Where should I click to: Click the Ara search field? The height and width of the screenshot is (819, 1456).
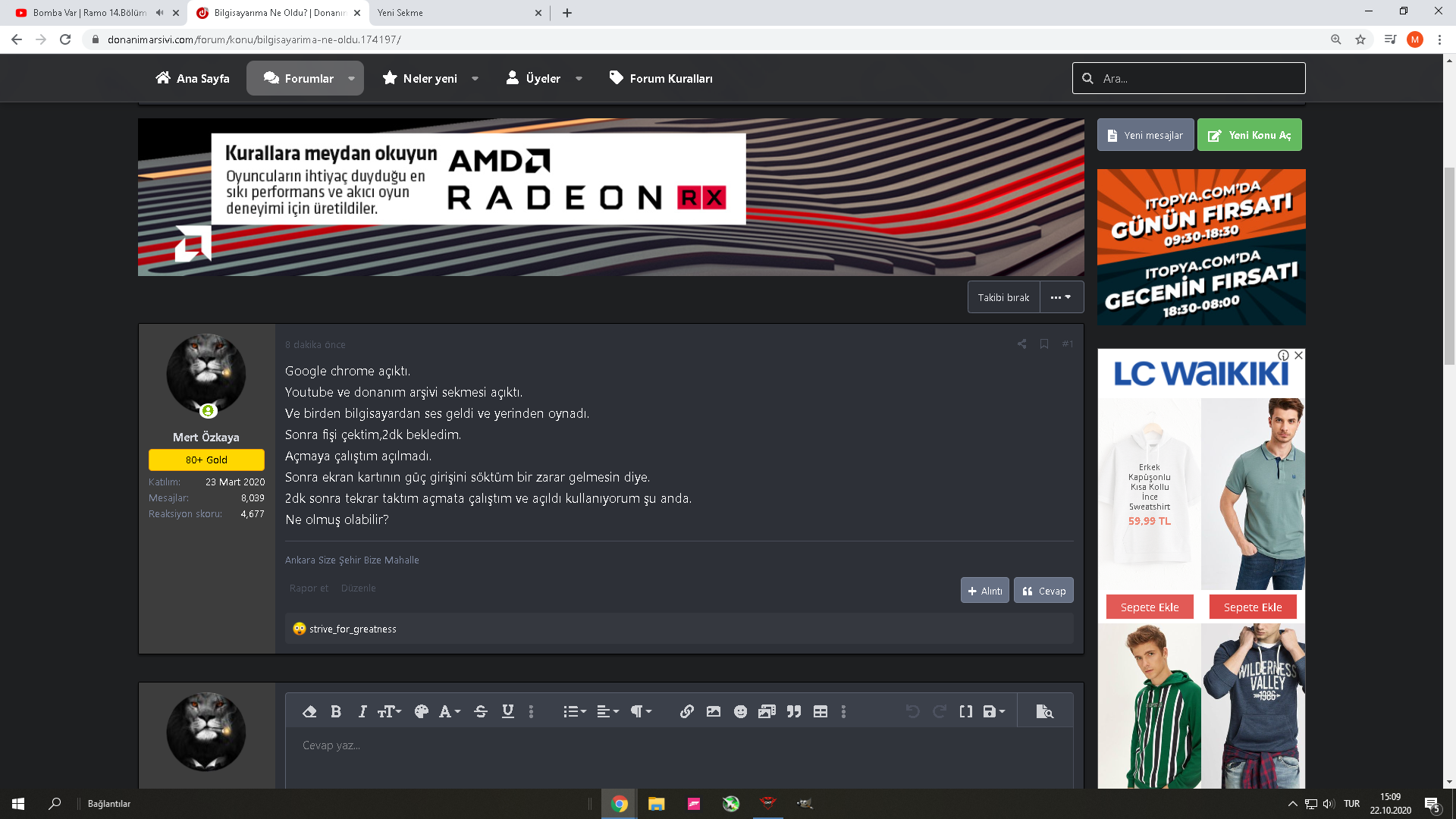[x=1198, y=78]
